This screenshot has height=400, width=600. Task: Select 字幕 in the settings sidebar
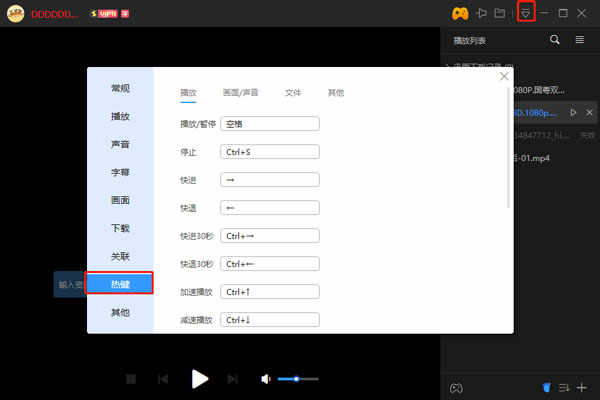coord(120,172)
